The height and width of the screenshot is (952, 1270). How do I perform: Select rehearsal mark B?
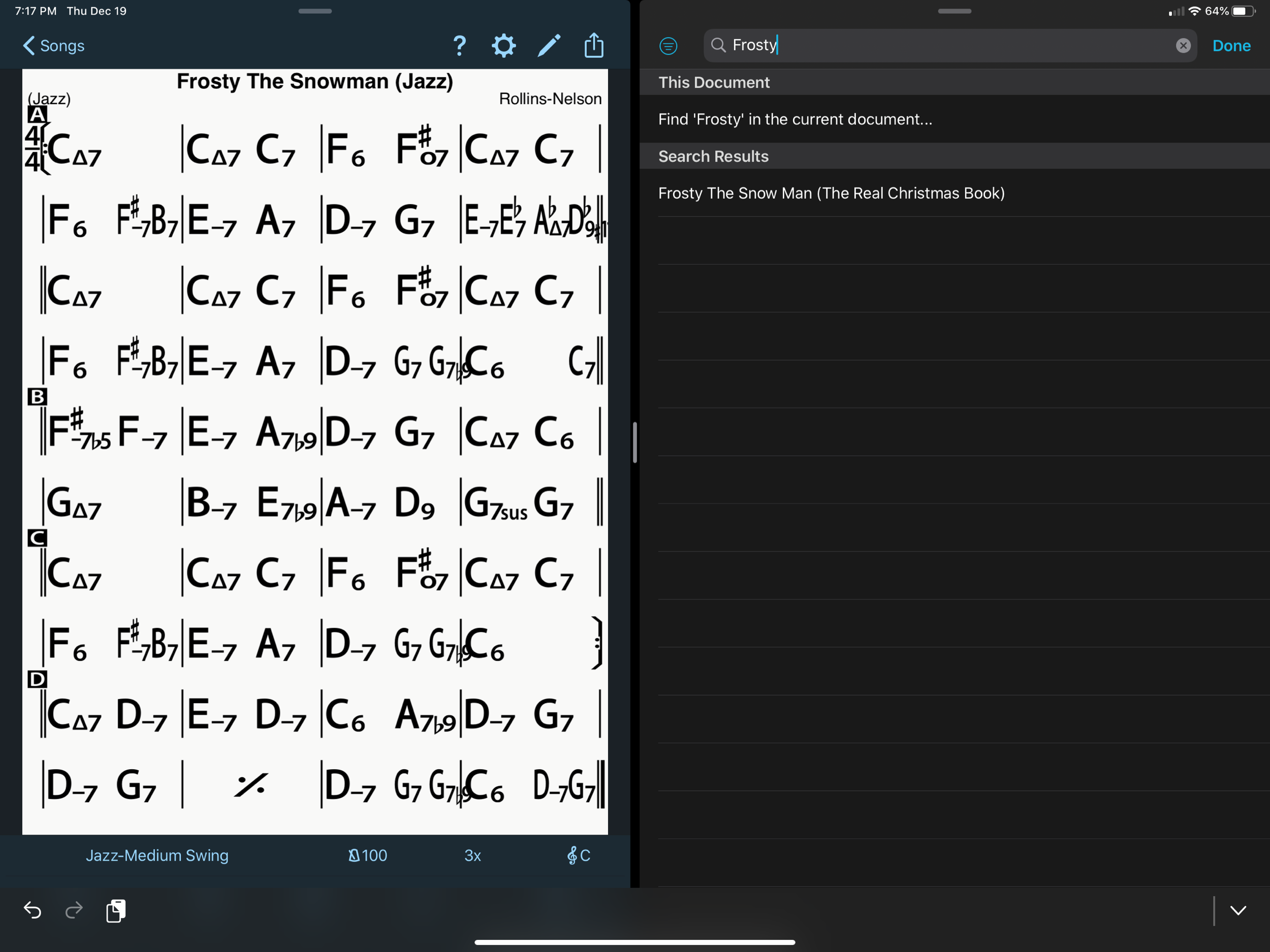click(37, 396)
